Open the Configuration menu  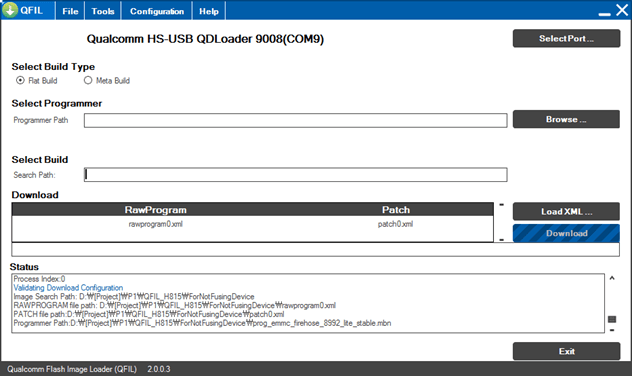tap(157, 11)
